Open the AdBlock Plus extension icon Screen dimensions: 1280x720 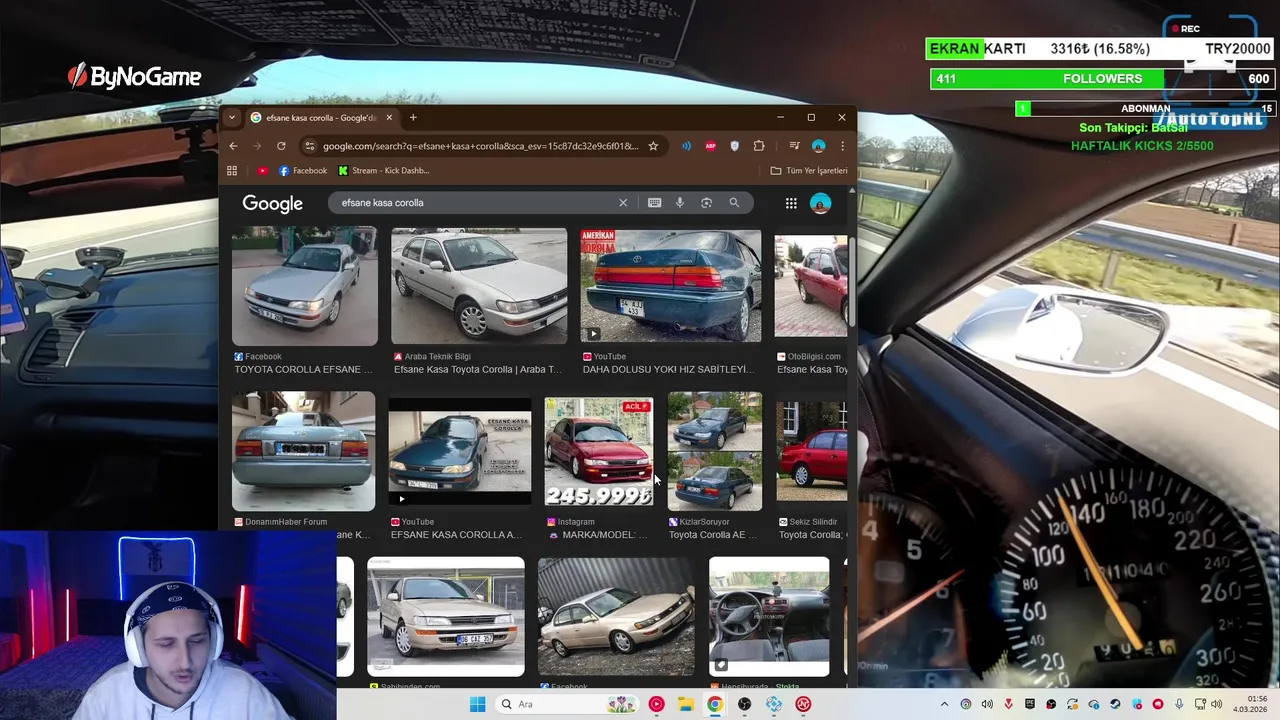click(x=711, y=146)
